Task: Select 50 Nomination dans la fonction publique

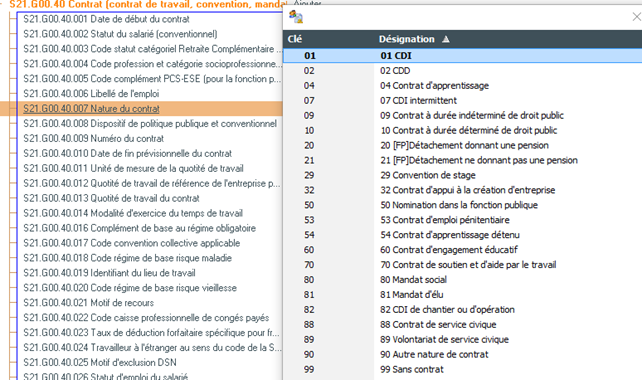Action: [459, 205]
